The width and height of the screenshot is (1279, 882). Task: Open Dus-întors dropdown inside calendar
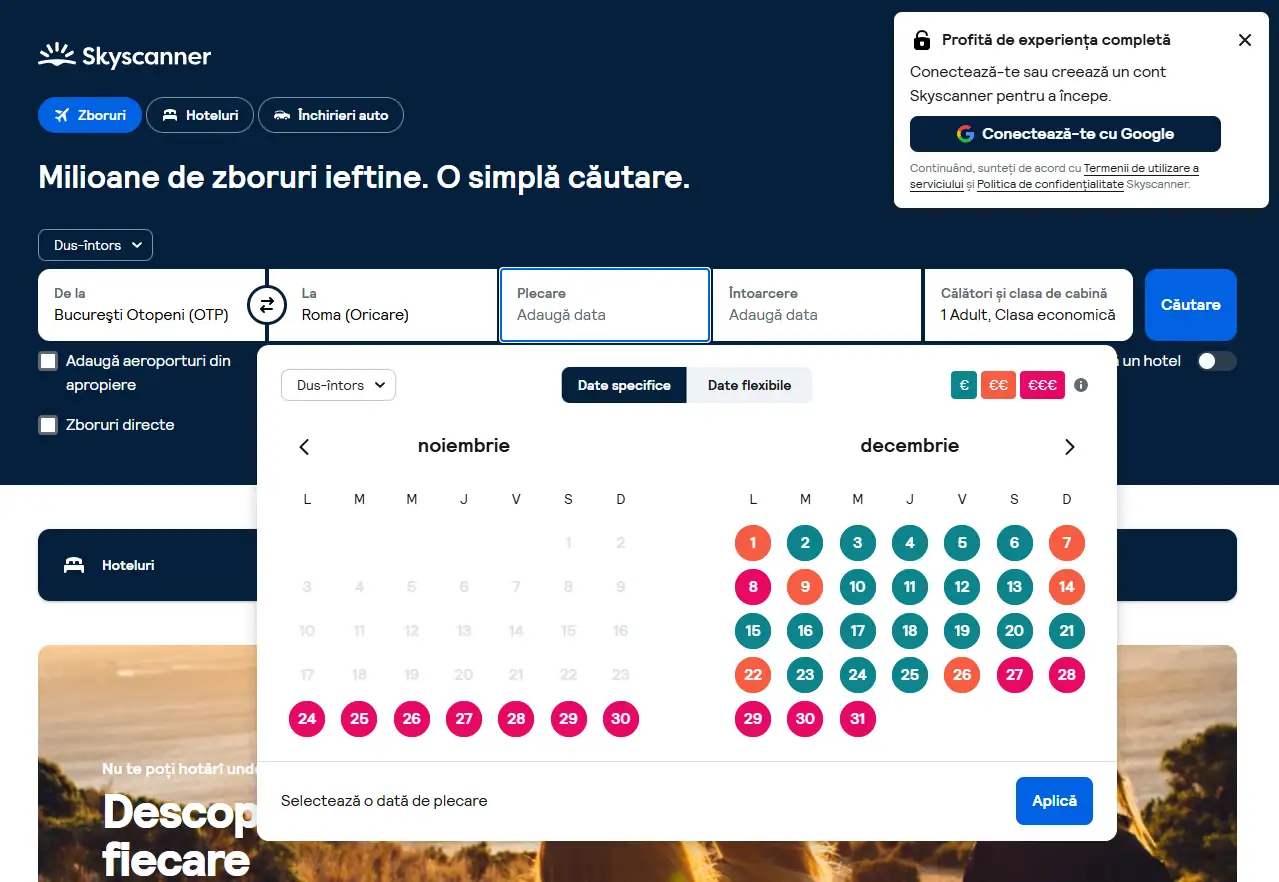point(339,385)
